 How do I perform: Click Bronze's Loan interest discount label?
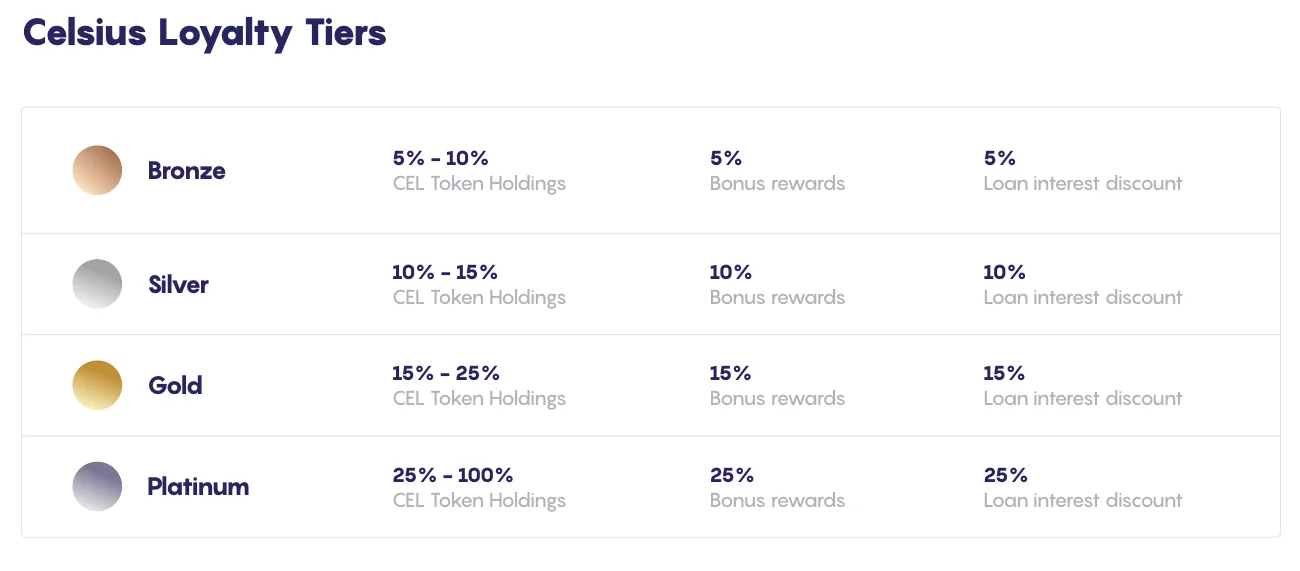pos(1082,184)
